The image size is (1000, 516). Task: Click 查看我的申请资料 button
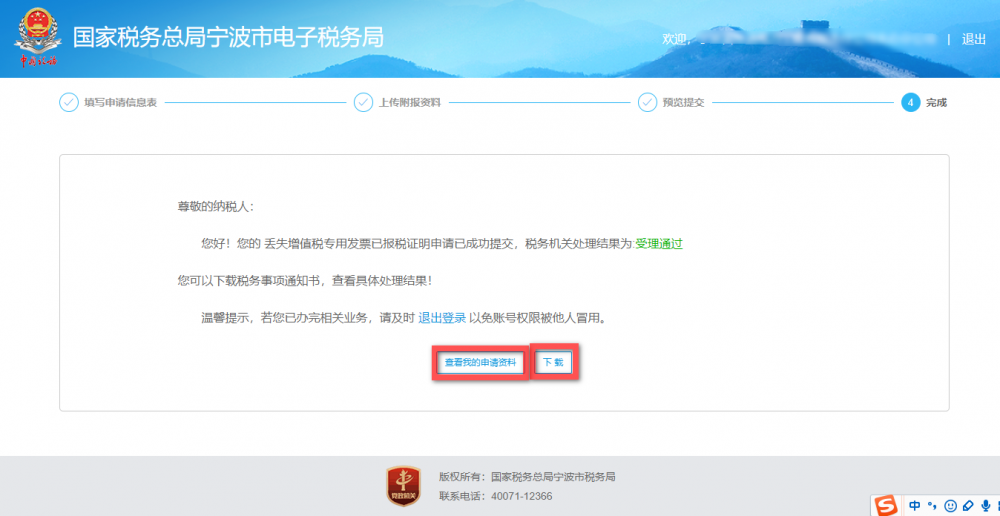pos(480,363)
